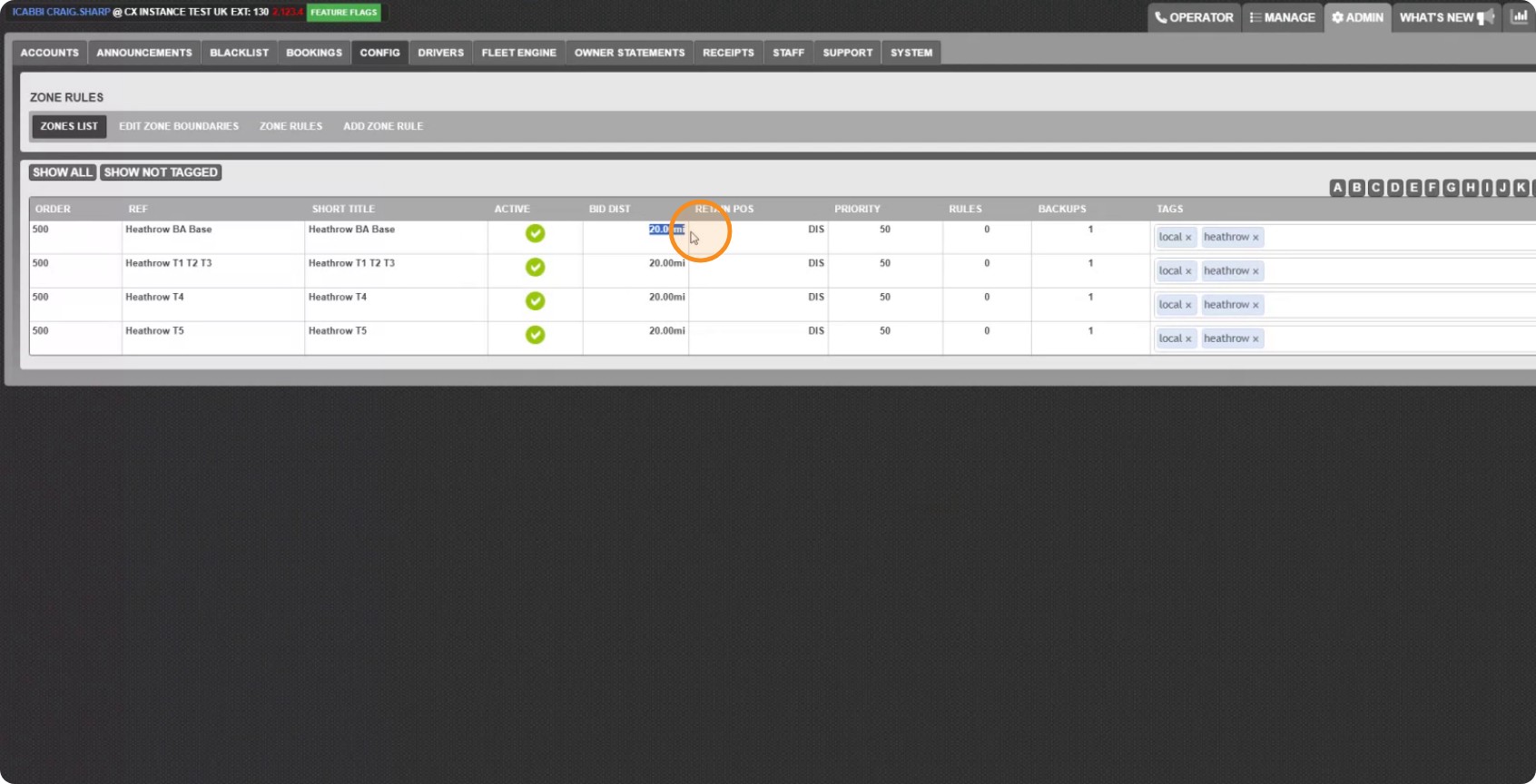Viewport: 1536px width, 784px height.
Task: Switch to the Drivers tab
Action: point(441,53)
